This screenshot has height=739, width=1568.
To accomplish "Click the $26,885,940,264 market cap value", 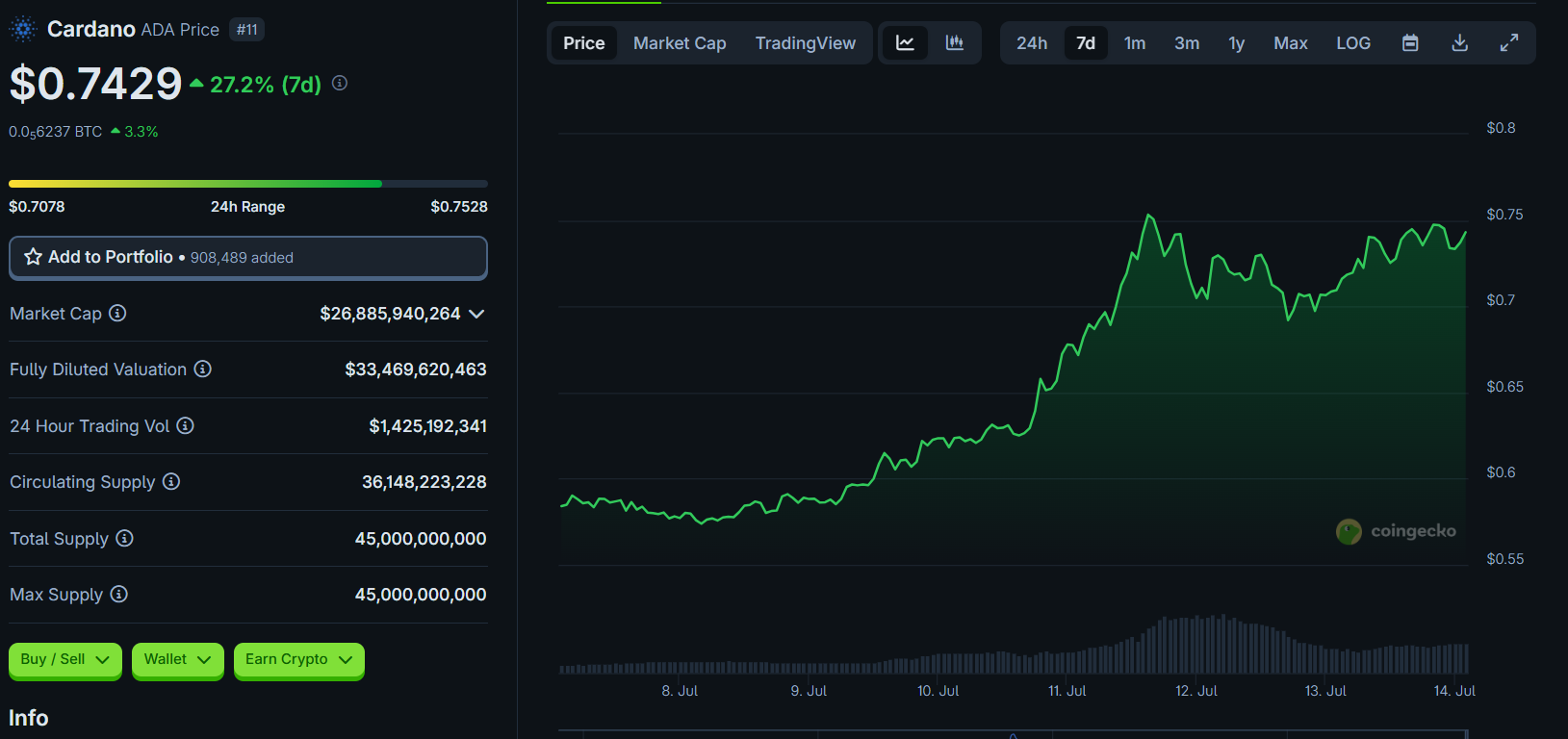I will tap(390, 314).
